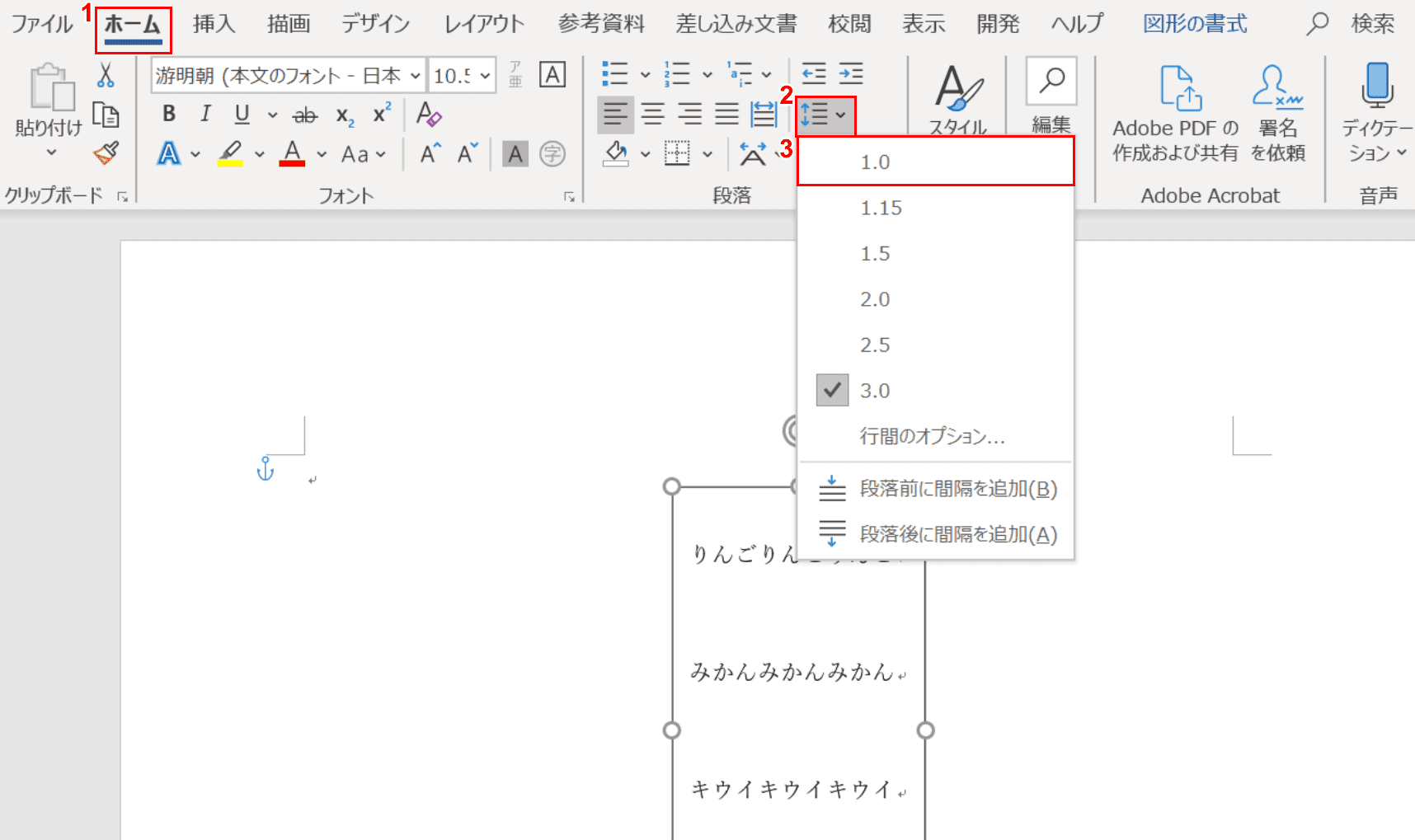Click the shading paint bucket icon
Viewport: 1415px width, 840px height.
[617, 153]
